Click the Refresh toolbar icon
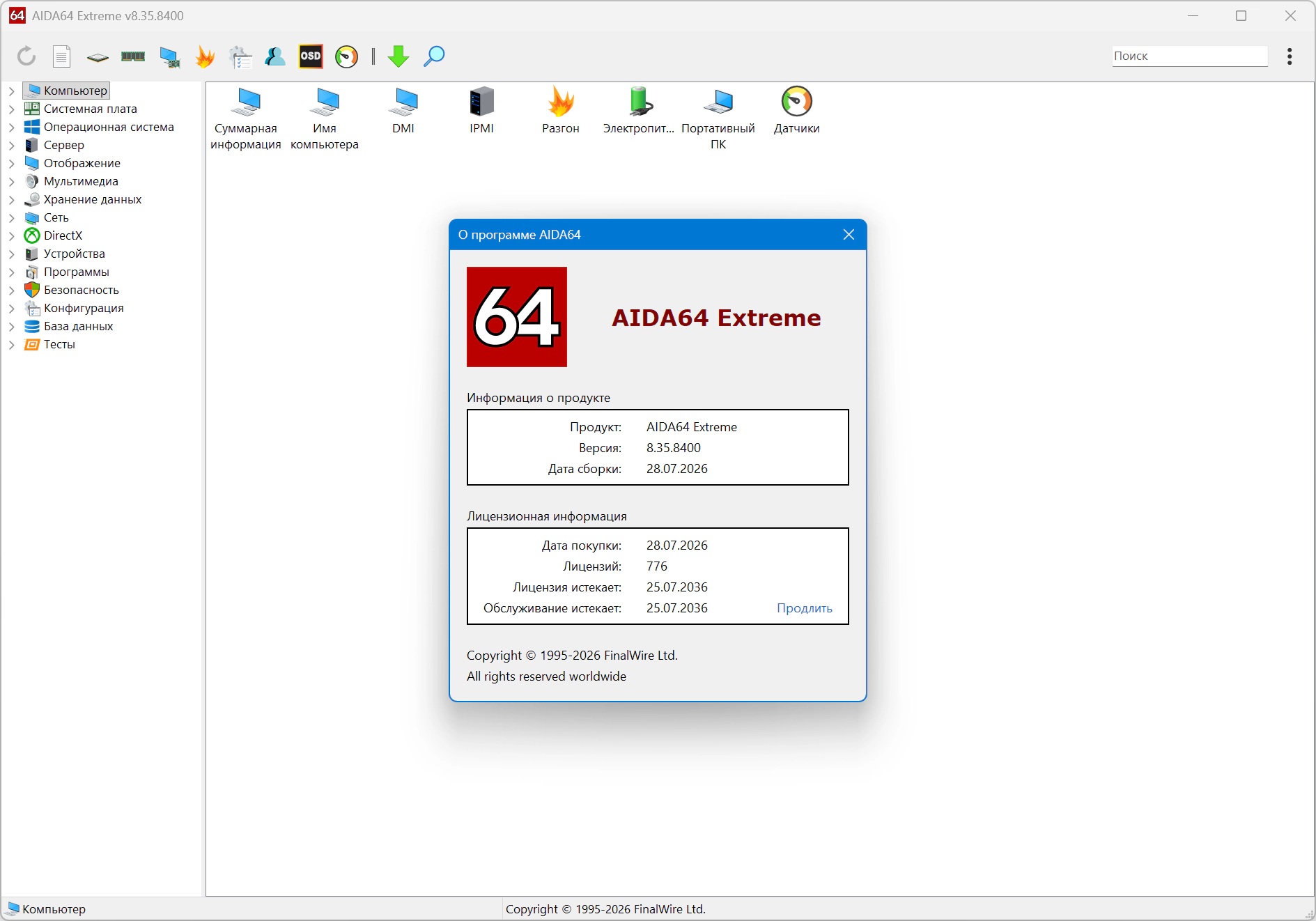 point(26,56)
